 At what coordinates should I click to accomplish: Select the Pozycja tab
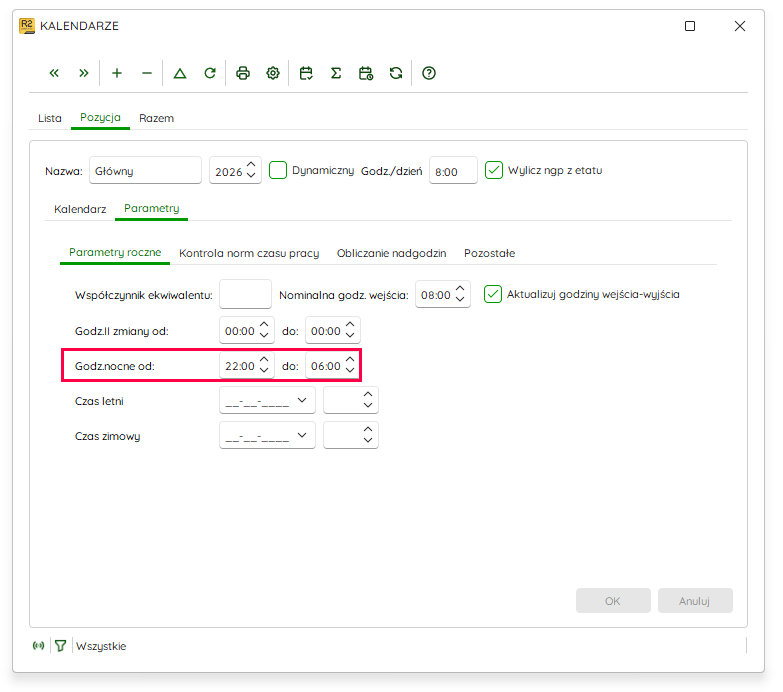click(x=100, y=118)
